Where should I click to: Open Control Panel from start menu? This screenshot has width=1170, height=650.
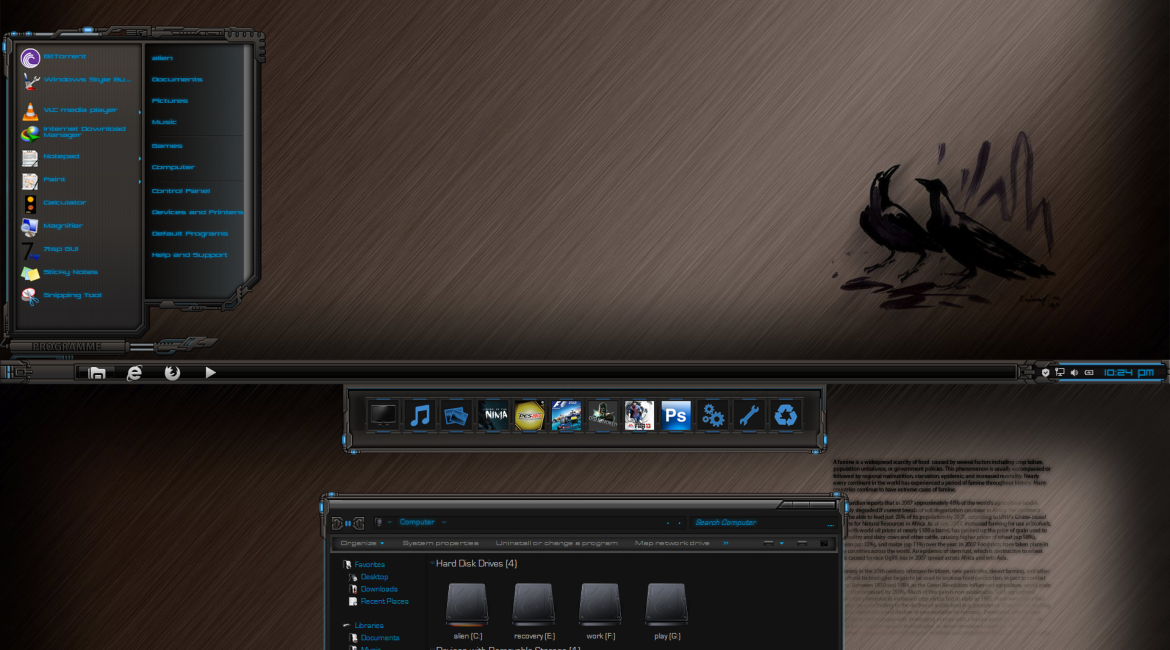click(181, 190)
